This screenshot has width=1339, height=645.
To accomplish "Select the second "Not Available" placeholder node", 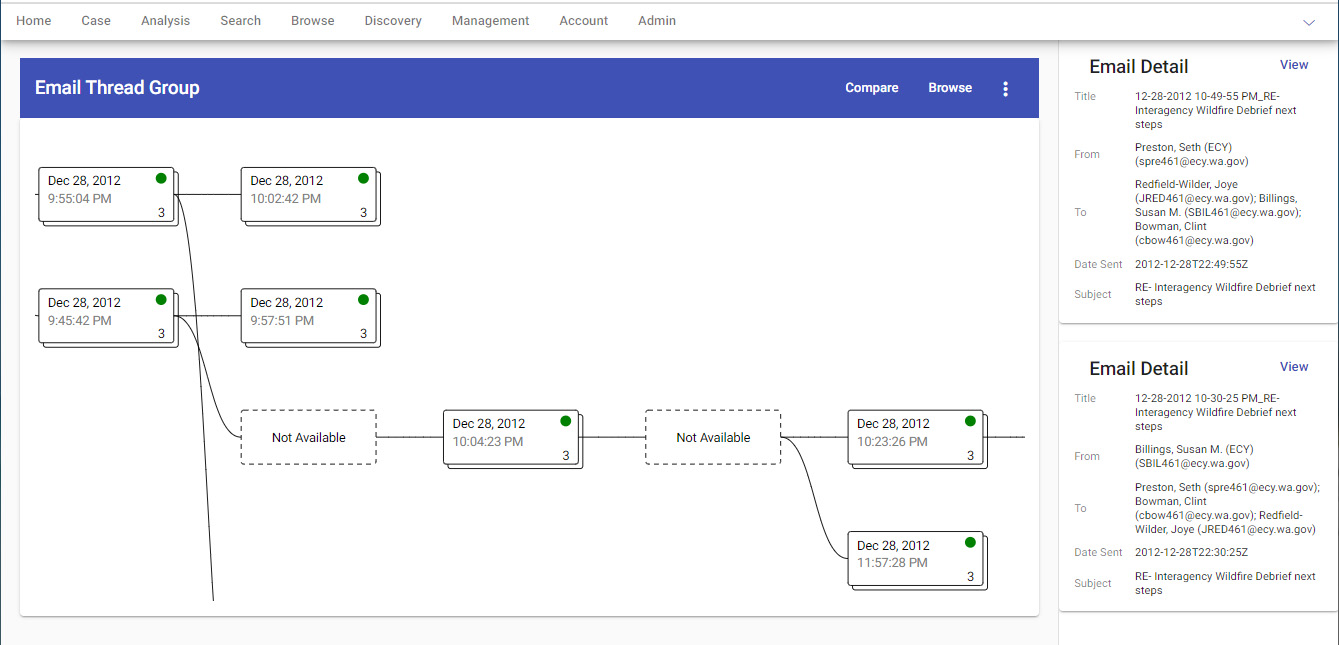I will [713, 437].
